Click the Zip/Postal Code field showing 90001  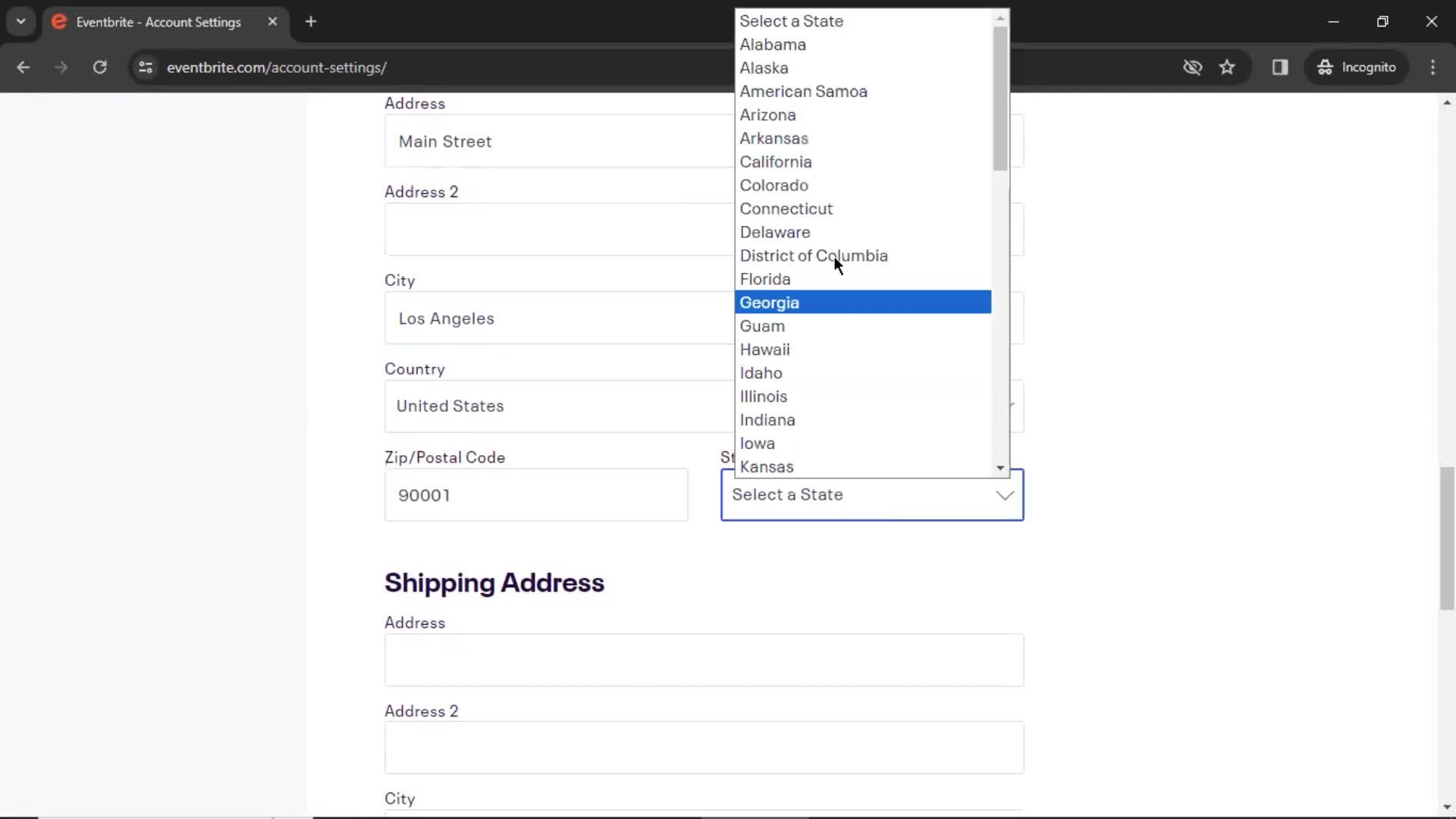coord(536,494)
